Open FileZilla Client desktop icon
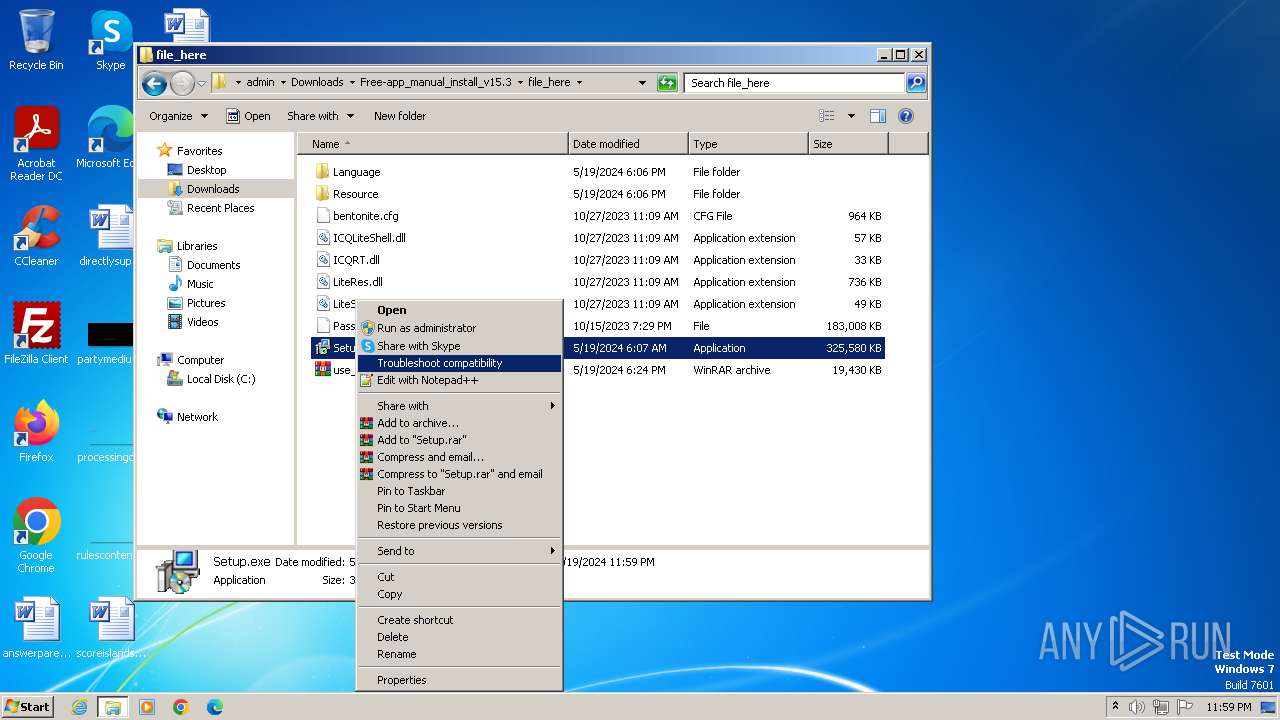 [36, 333]
